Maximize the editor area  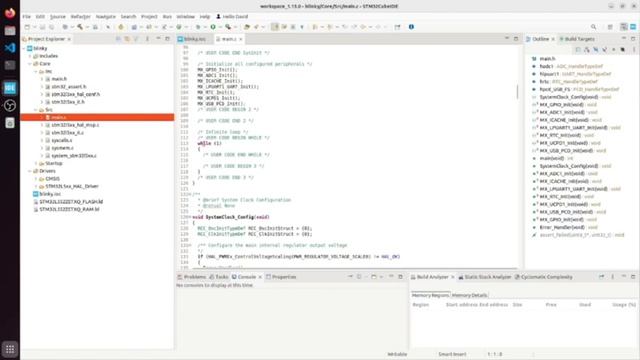point(516,39)
